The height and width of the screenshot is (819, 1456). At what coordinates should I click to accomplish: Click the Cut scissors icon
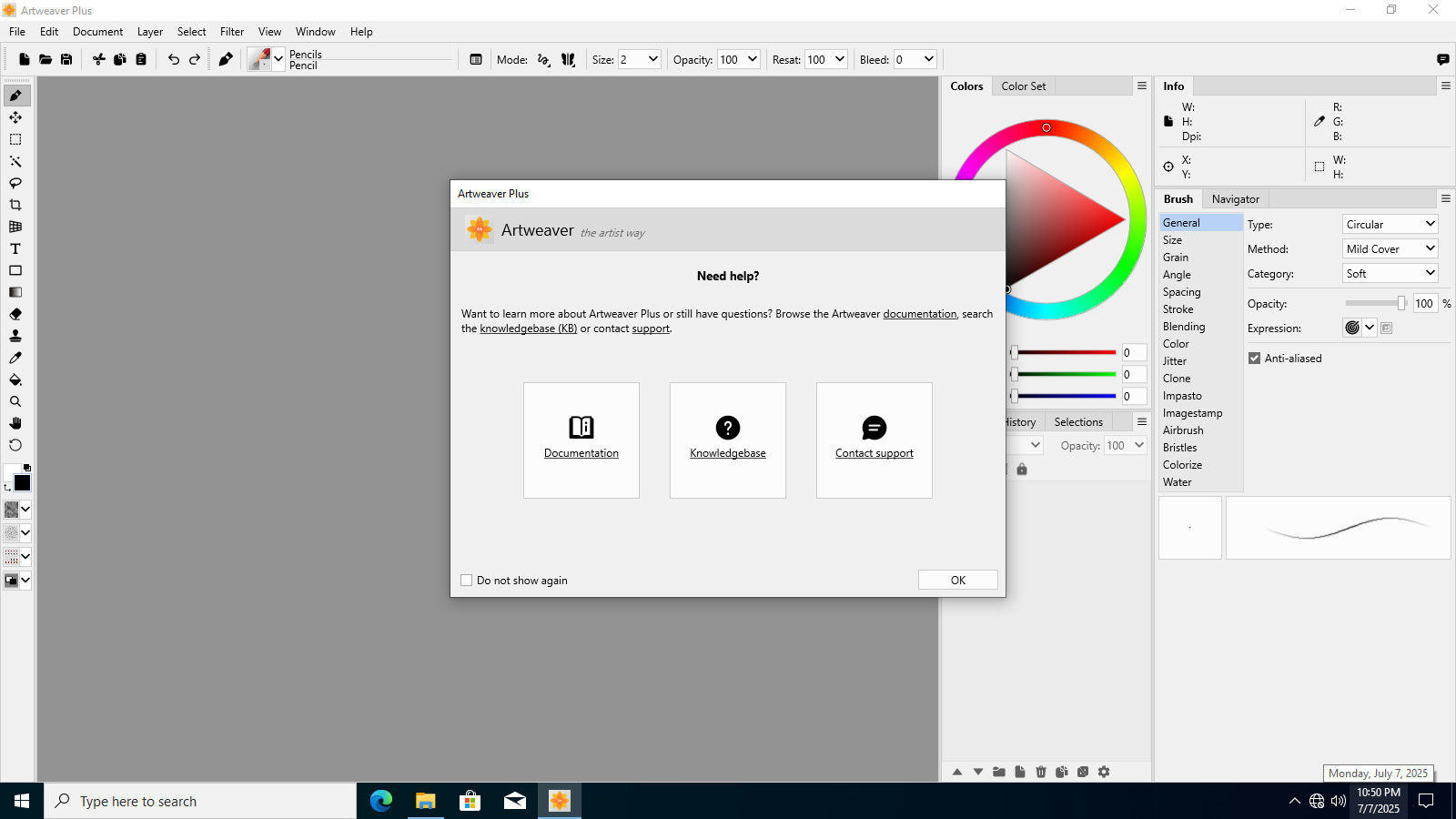(99, 59)
